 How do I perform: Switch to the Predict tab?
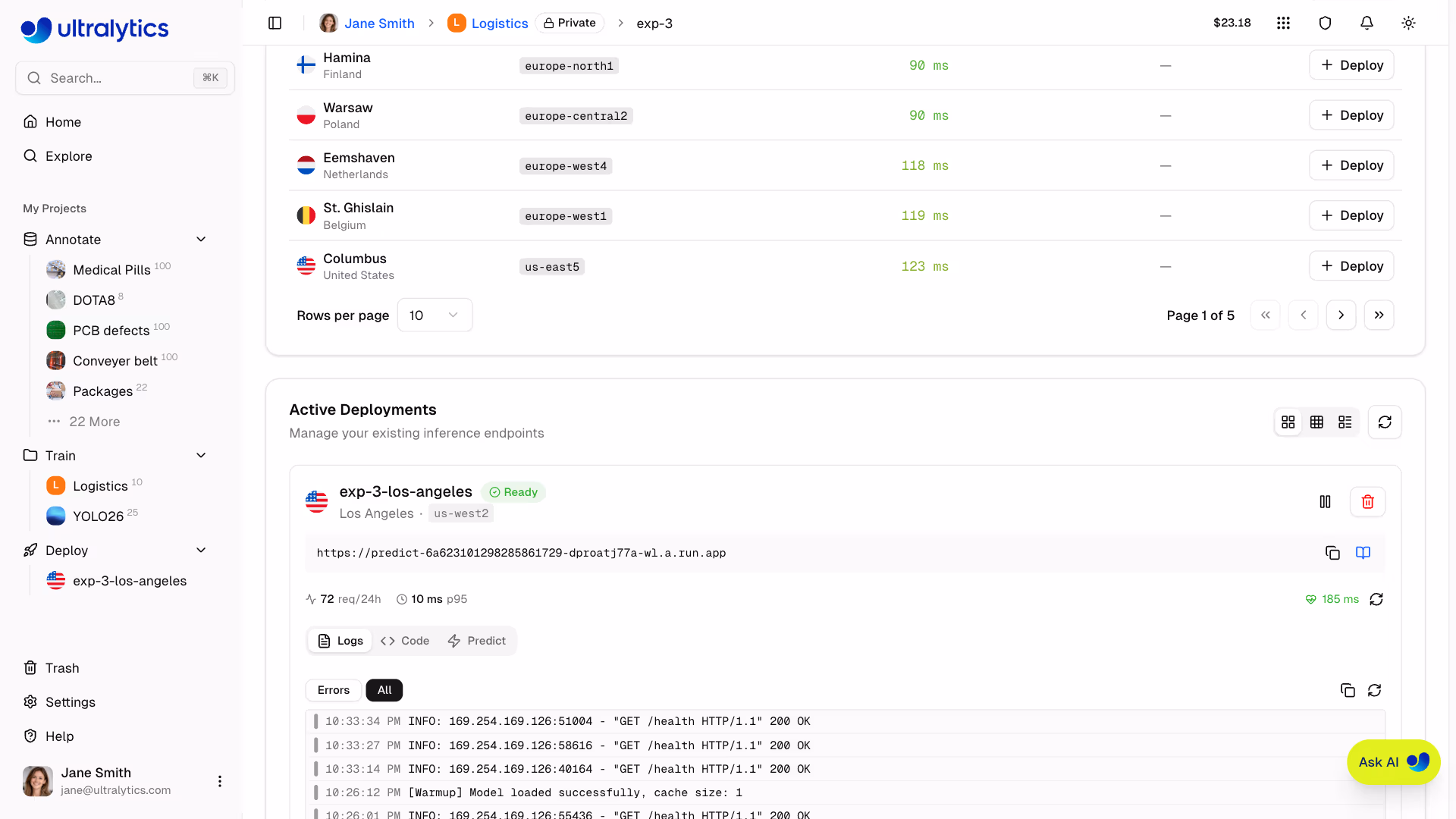click(477, 641)
